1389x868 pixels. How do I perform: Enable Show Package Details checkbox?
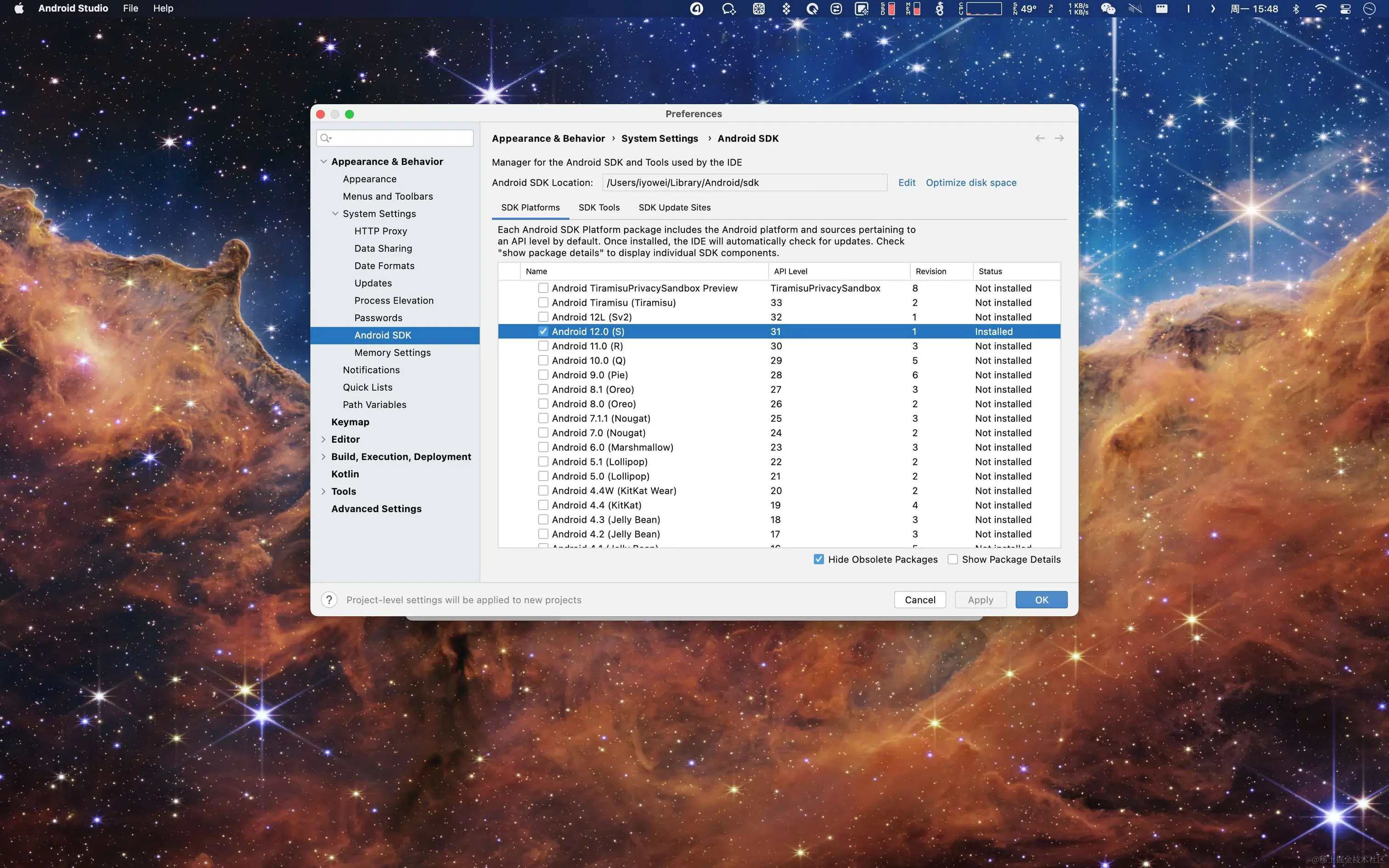coord(953,559)
